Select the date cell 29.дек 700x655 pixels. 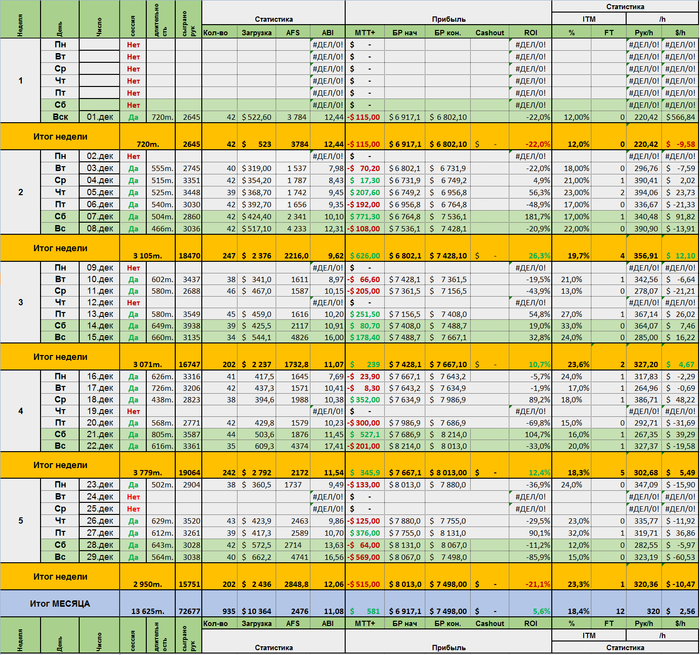point(100,557)
